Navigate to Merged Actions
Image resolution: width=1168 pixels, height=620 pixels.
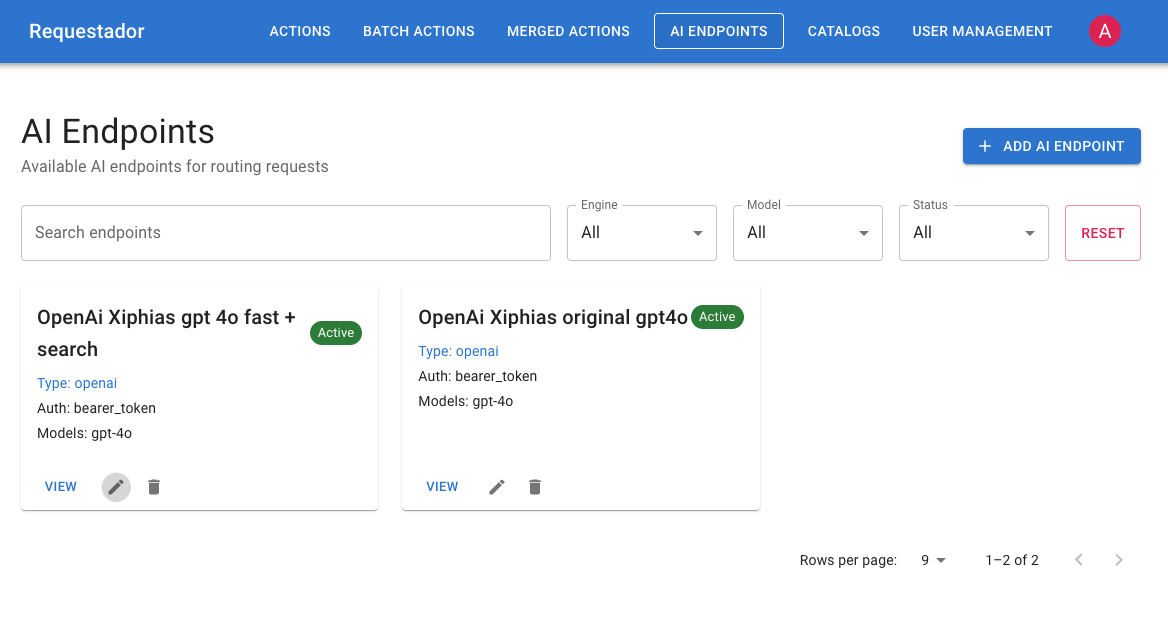coord(568,31)
